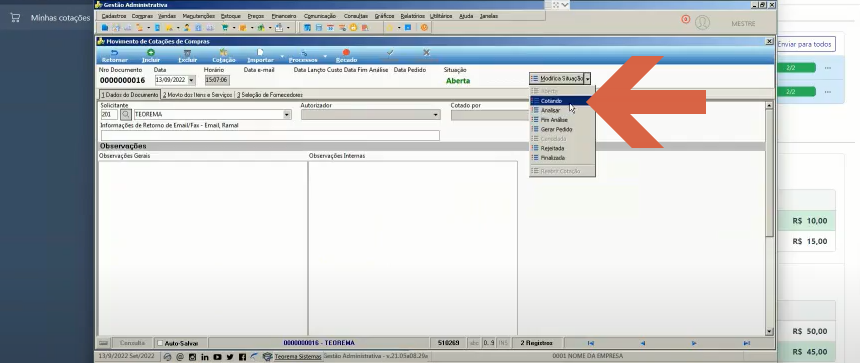Click the Excluir trash icon
The image size is (860, 363).
click(187, 53)
